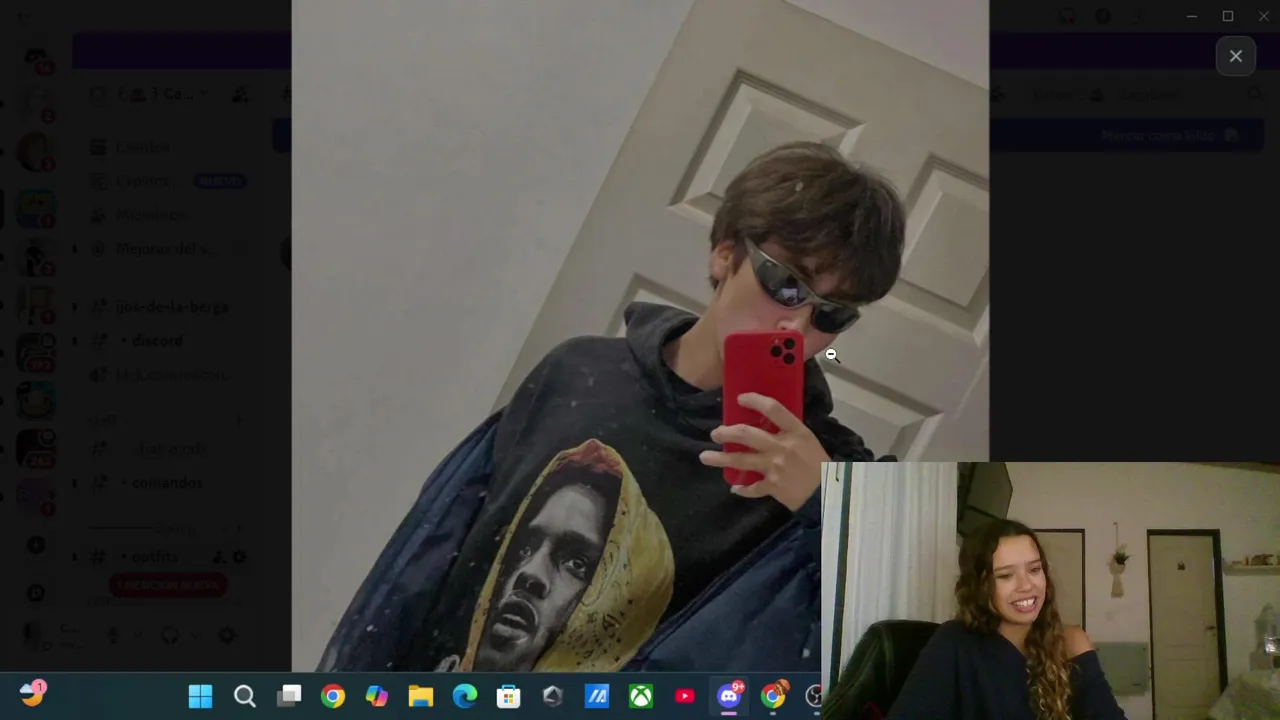Collapse the ijos-de-la-berga category
The image size is (1280, 720).
point(172,307)
